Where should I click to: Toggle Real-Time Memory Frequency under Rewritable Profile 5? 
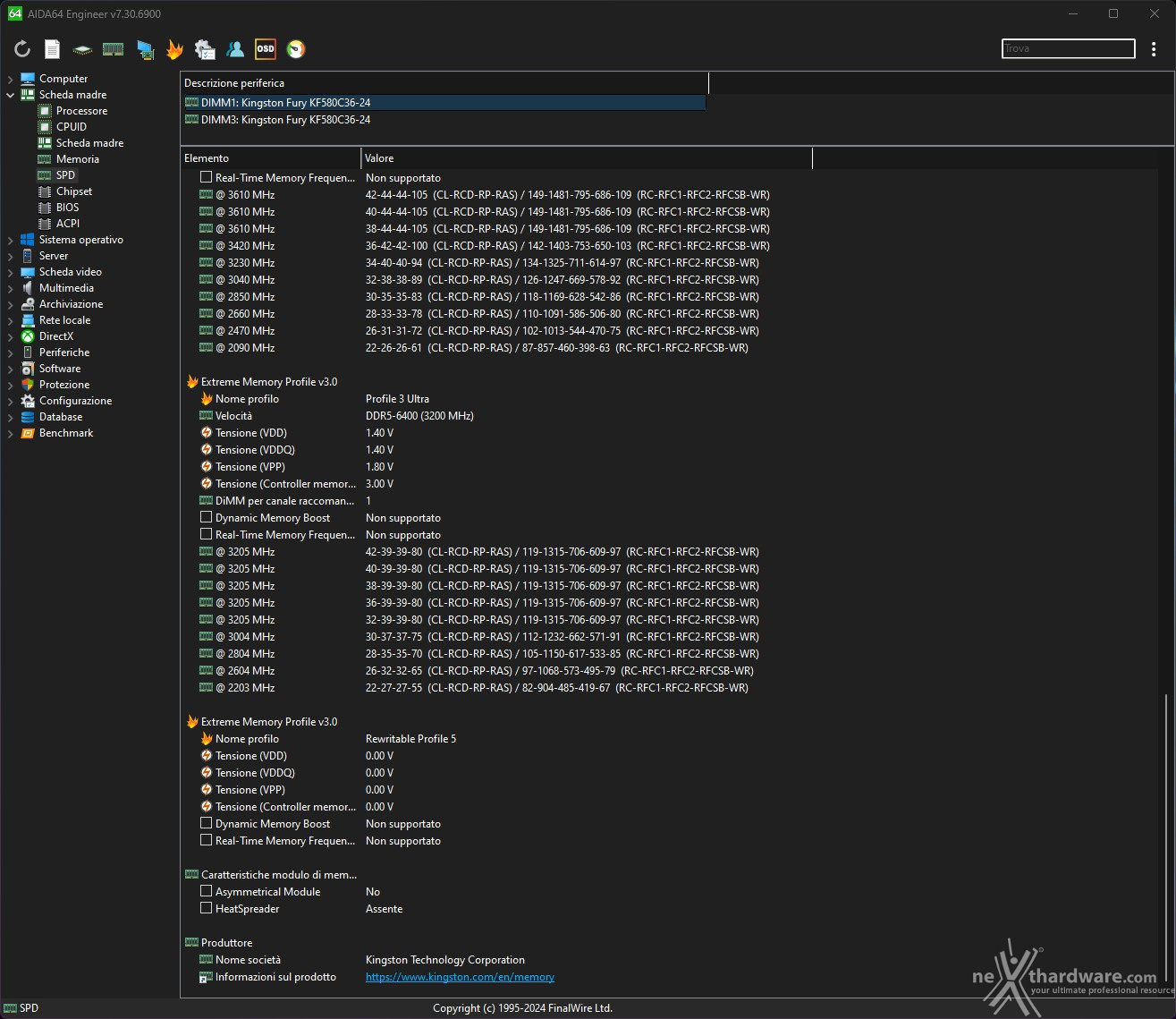click(207, 841)
